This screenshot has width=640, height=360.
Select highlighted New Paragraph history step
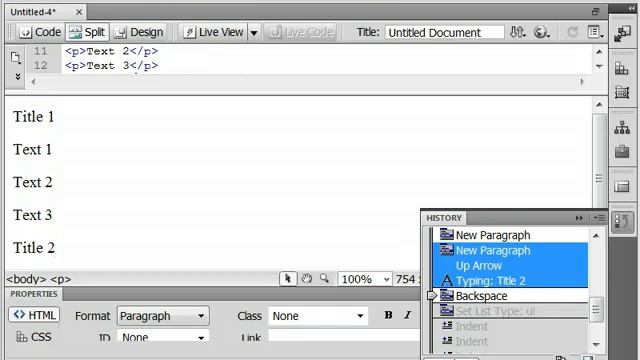(x=510, y=250)
